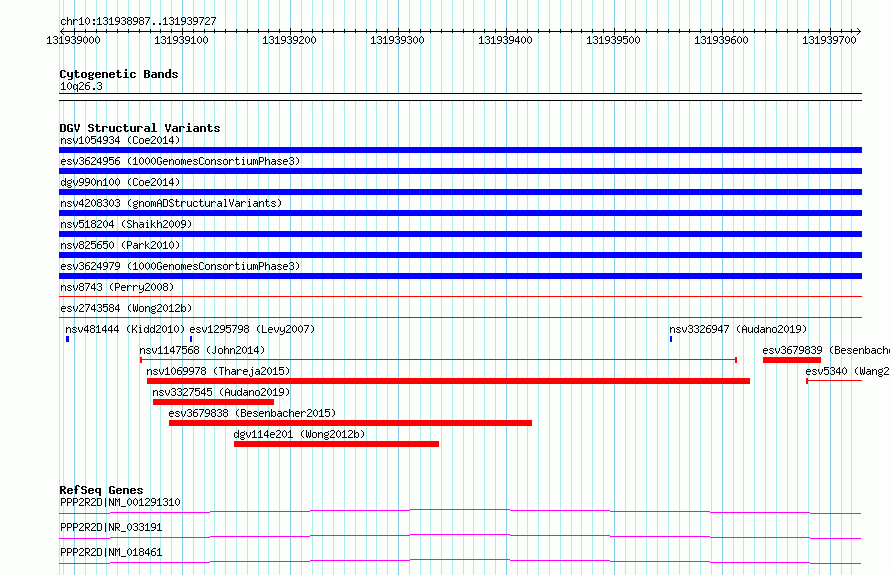890x575 pixels.
Task: Click the RefSeq Genes track heading
Action: click(101, 490)
